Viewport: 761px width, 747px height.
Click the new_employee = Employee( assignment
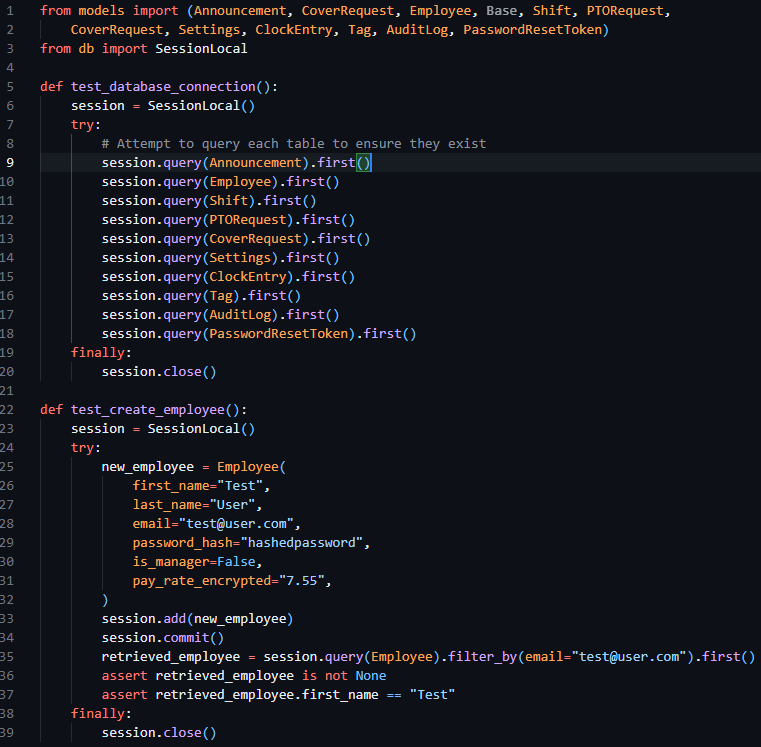pyautogui.click(x=193, y=466)
